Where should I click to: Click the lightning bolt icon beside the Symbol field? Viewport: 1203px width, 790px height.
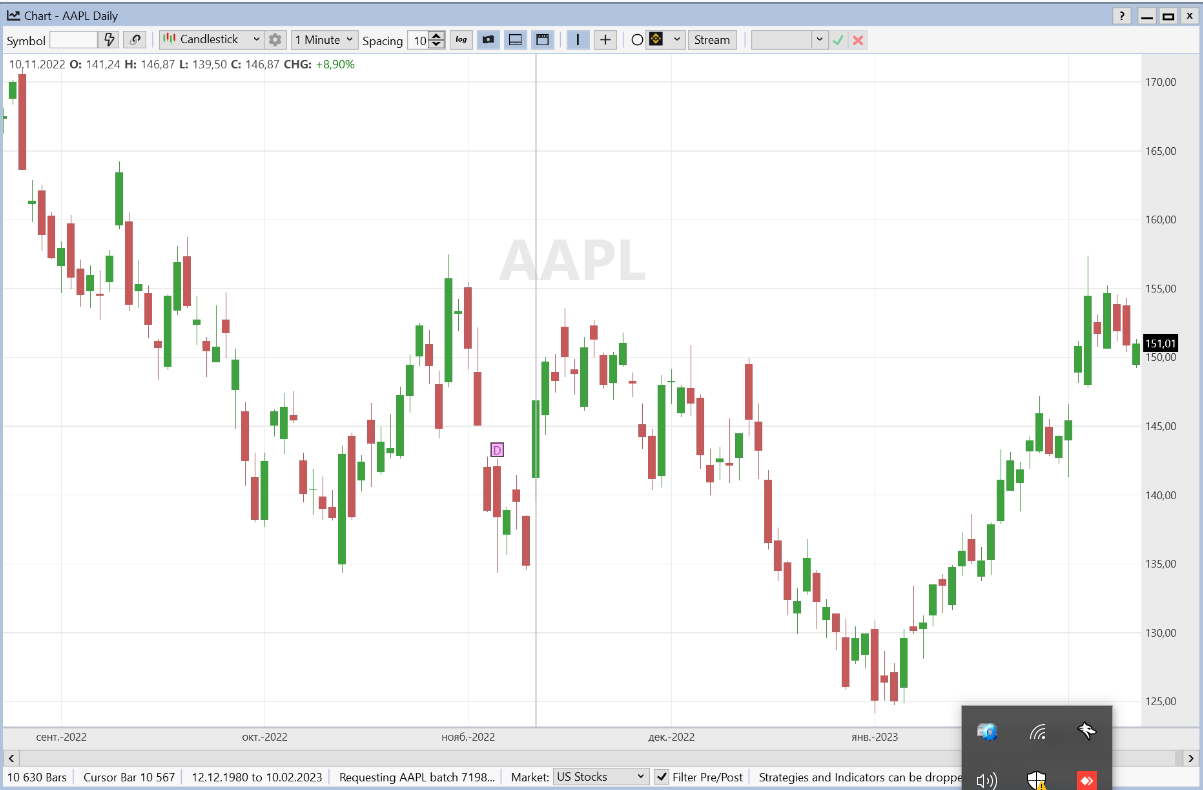pos(110,40)
